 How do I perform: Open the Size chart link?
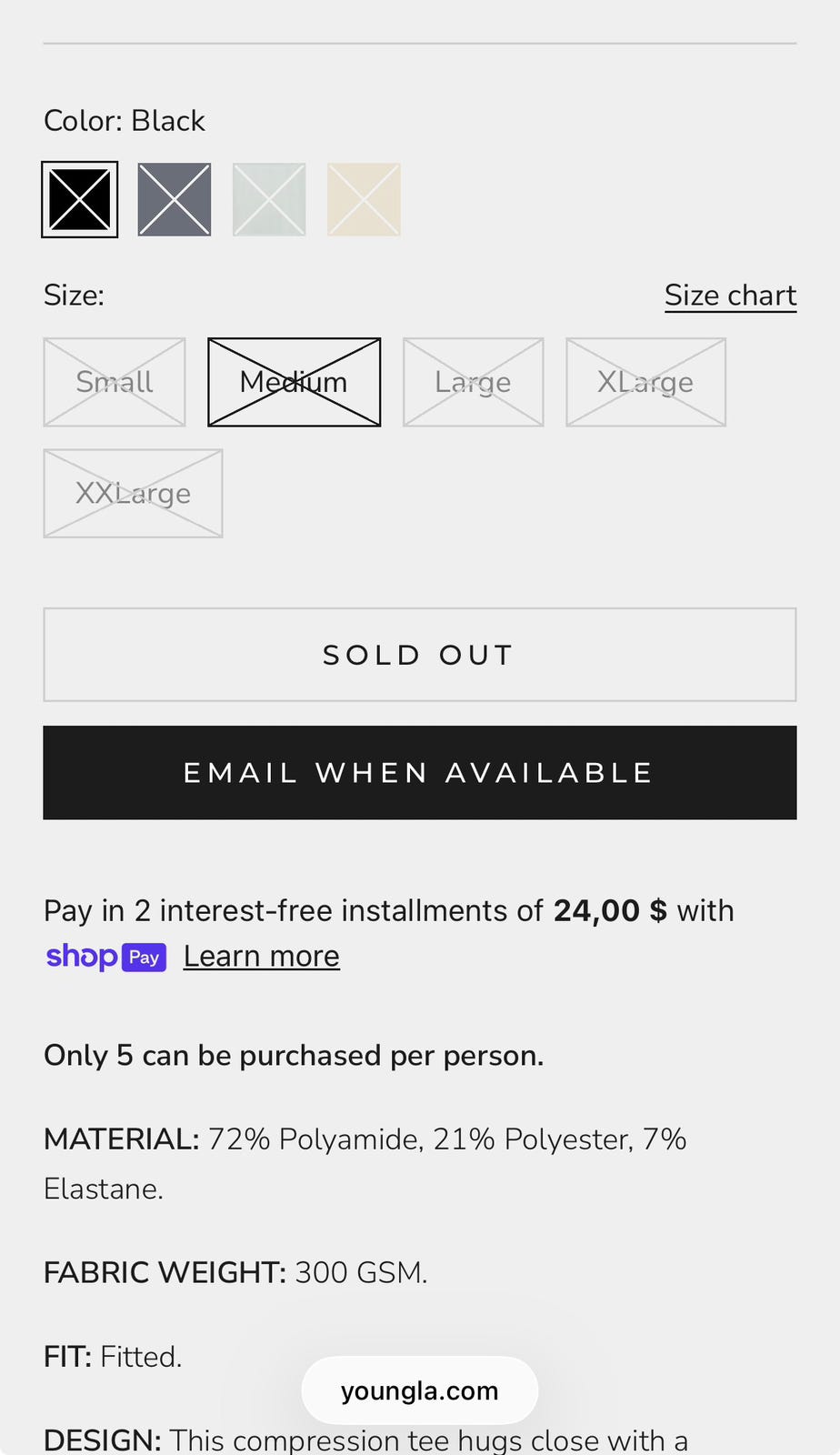click(730, 296)
